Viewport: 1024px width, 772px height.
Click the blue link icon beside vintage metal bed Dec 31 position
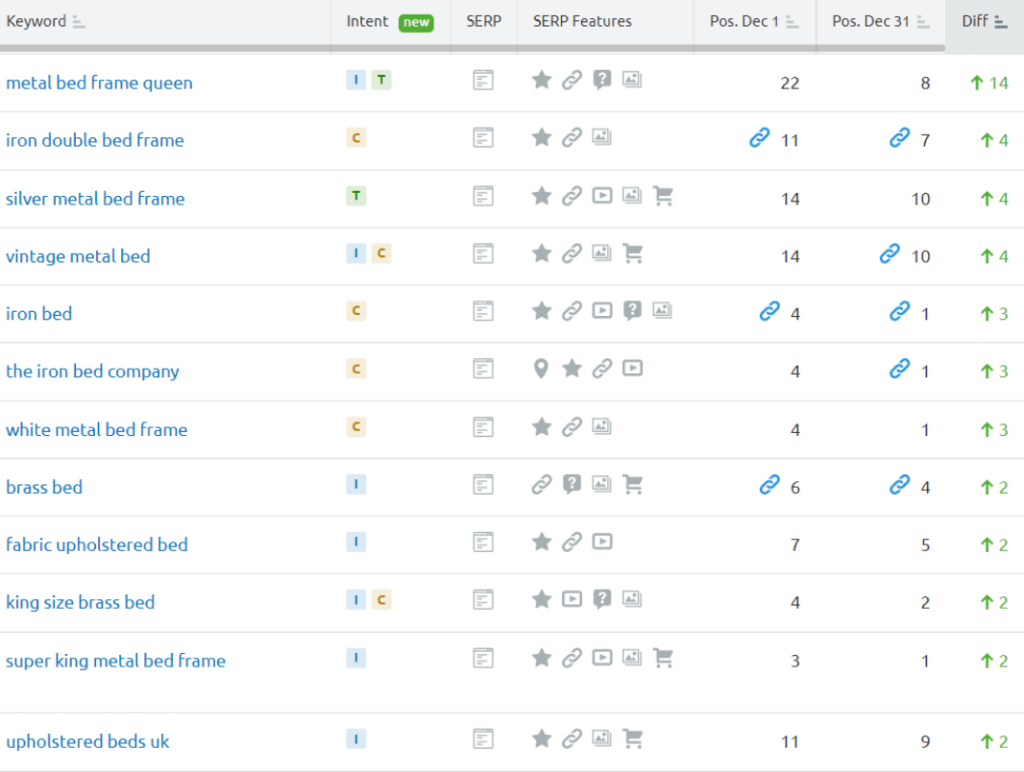(x=889, y=254)
